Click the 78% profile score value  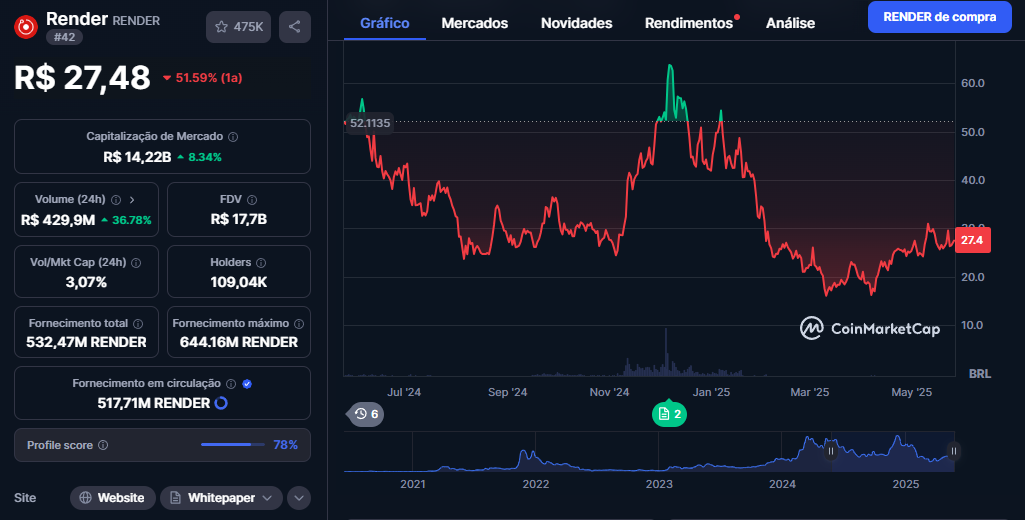coord(286,445)
